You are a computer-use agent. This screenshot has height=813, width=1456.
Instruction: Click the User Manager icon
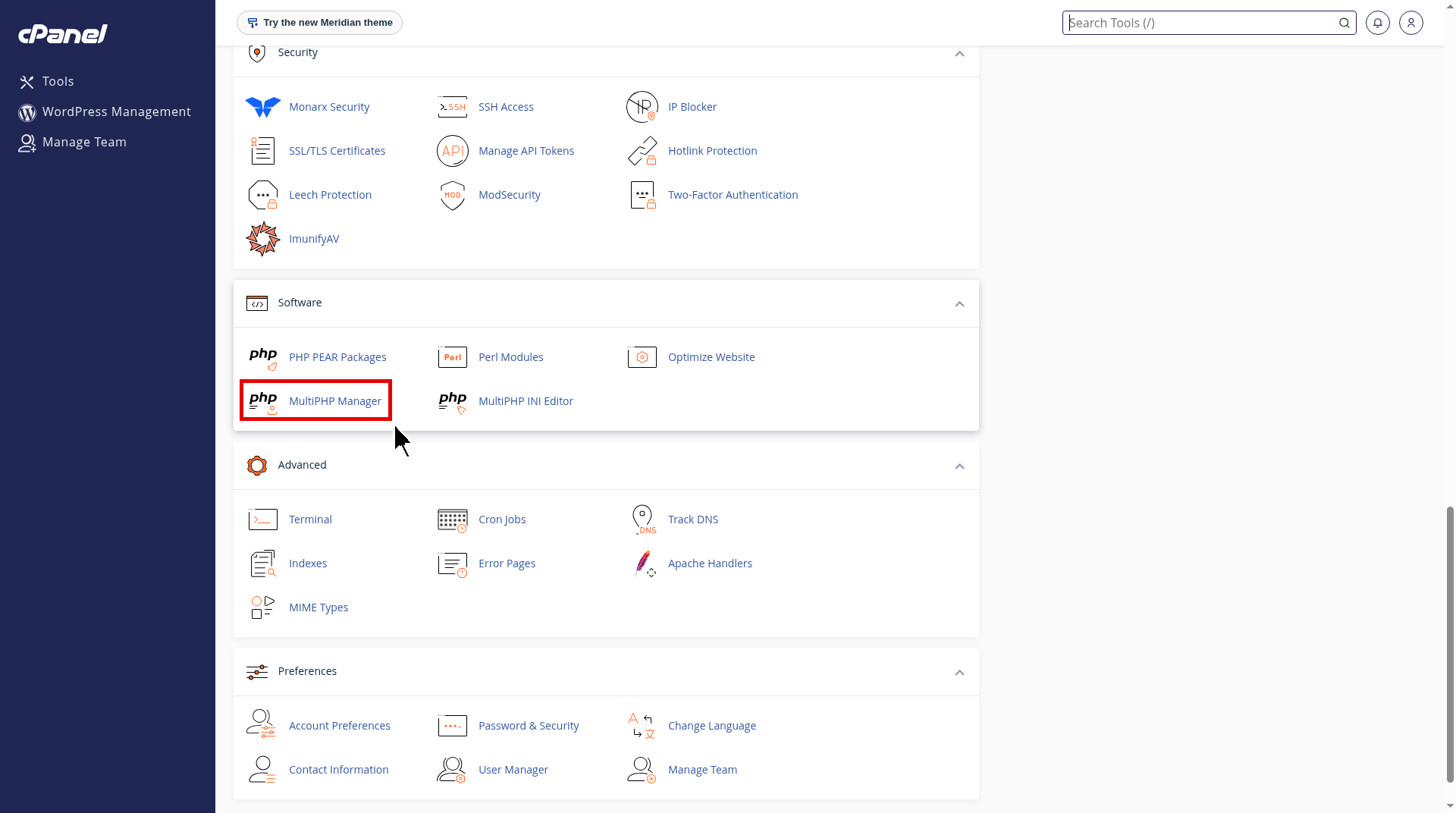point(453,770)
